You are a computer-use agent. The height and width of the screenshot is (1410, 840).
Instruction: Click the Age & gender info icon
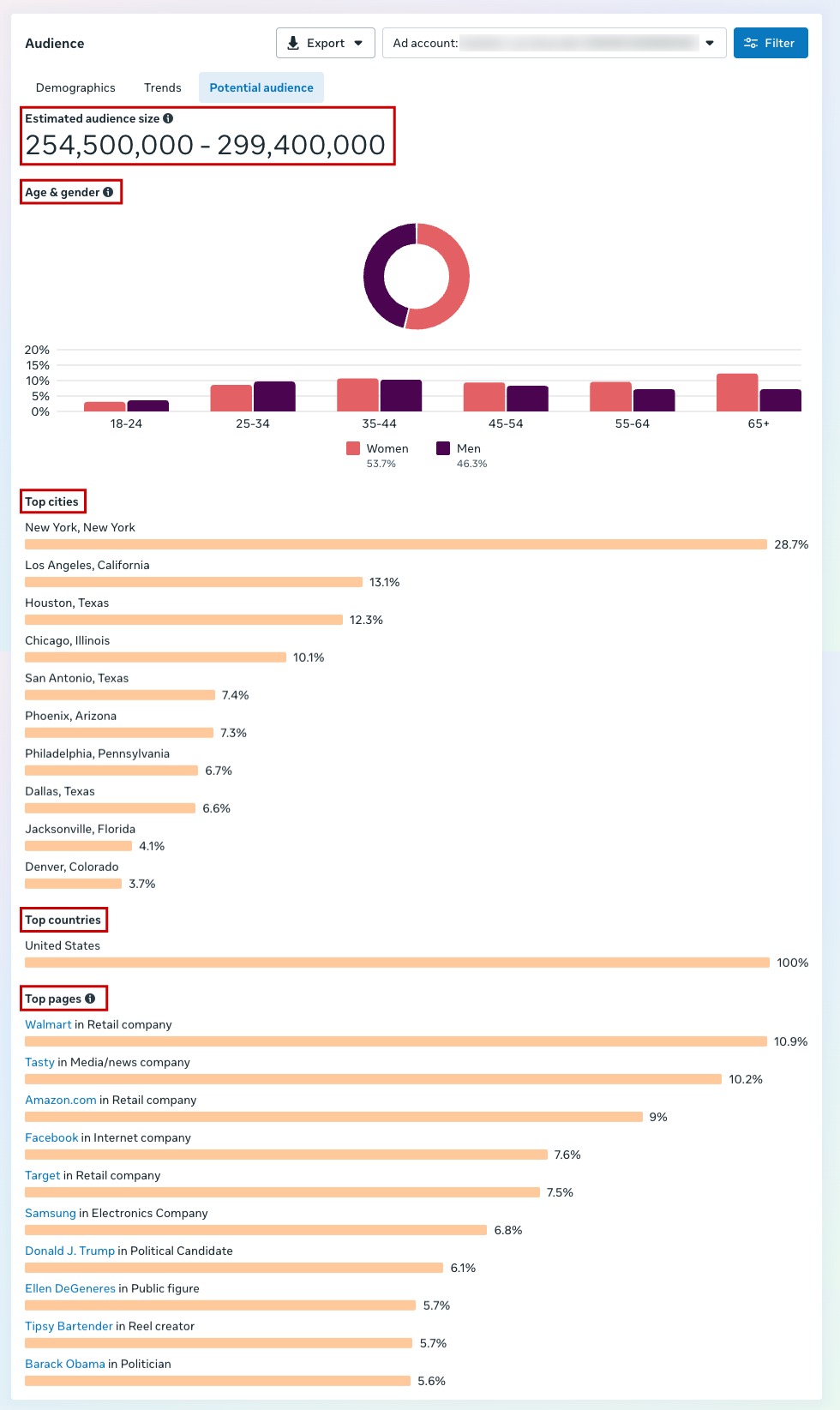(108, 192)
